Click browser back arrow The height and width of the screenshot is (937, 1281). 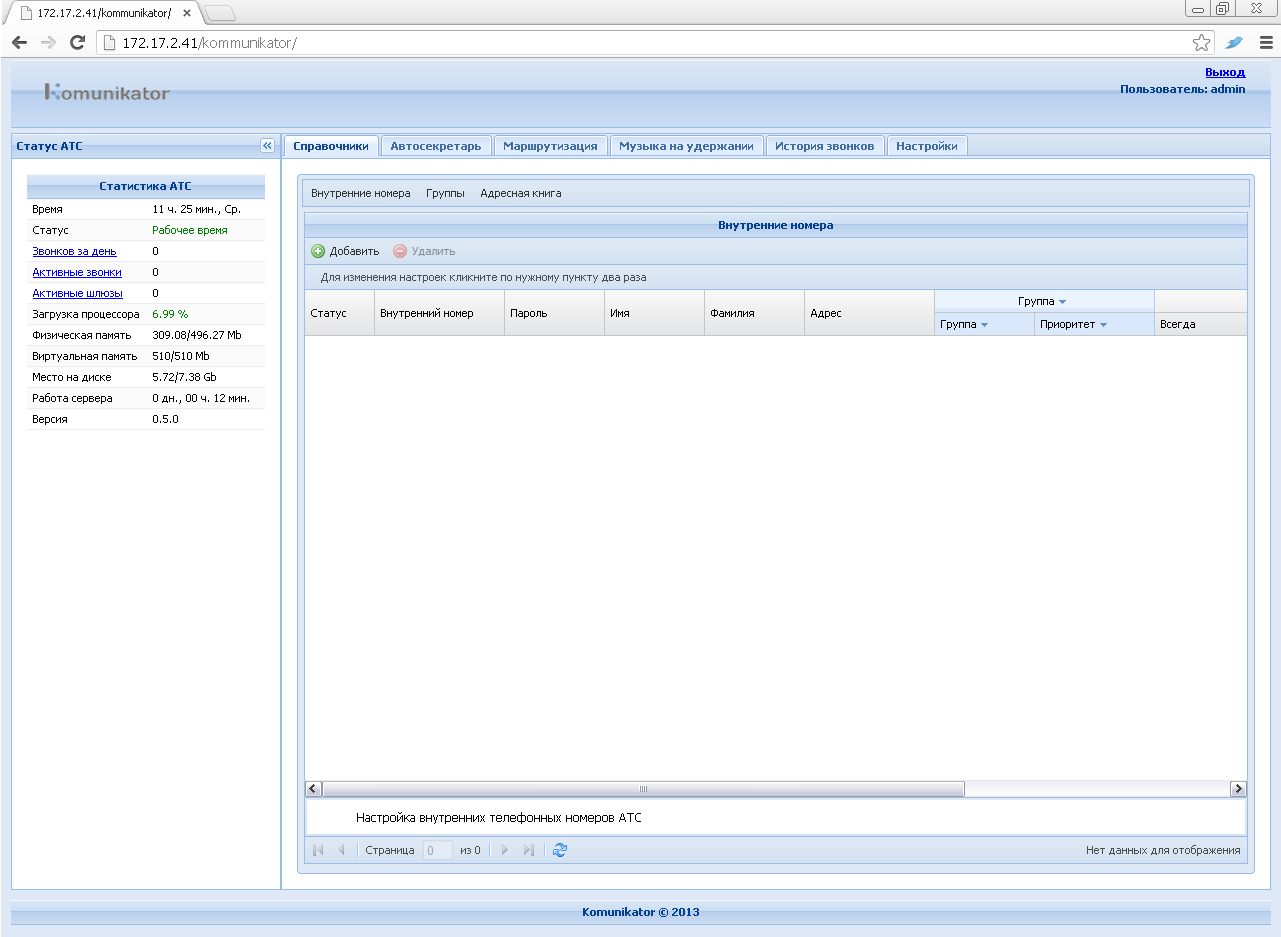pos(19,43)
